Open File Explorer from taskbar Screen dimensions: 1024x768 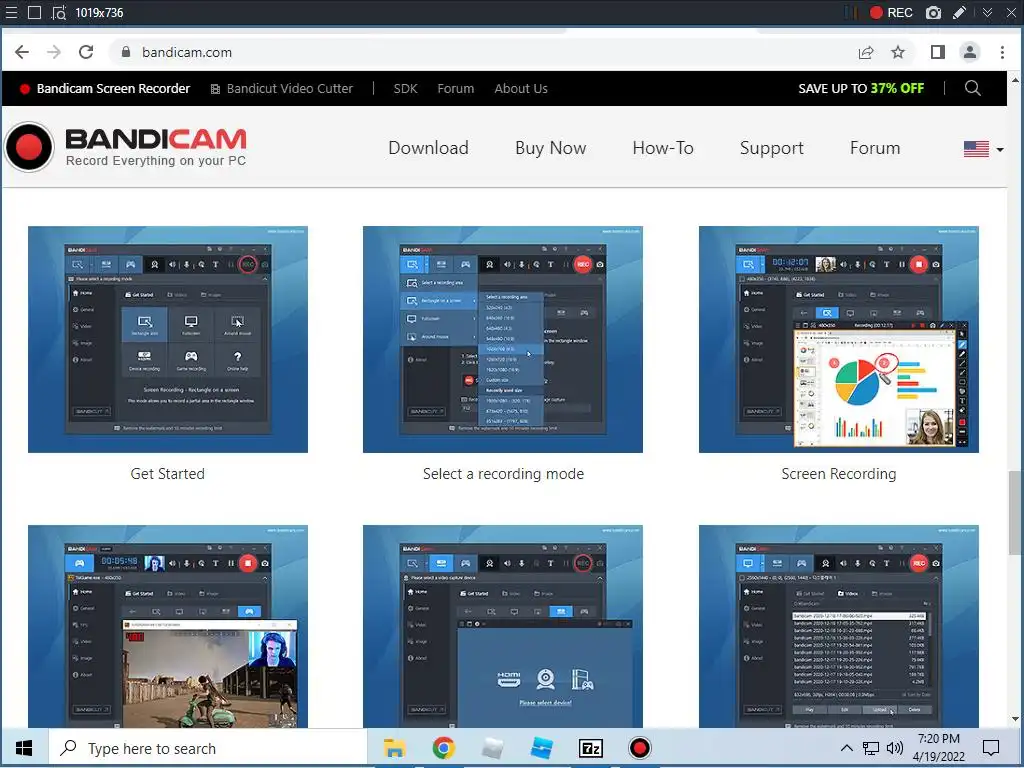(x=394, y=748)
